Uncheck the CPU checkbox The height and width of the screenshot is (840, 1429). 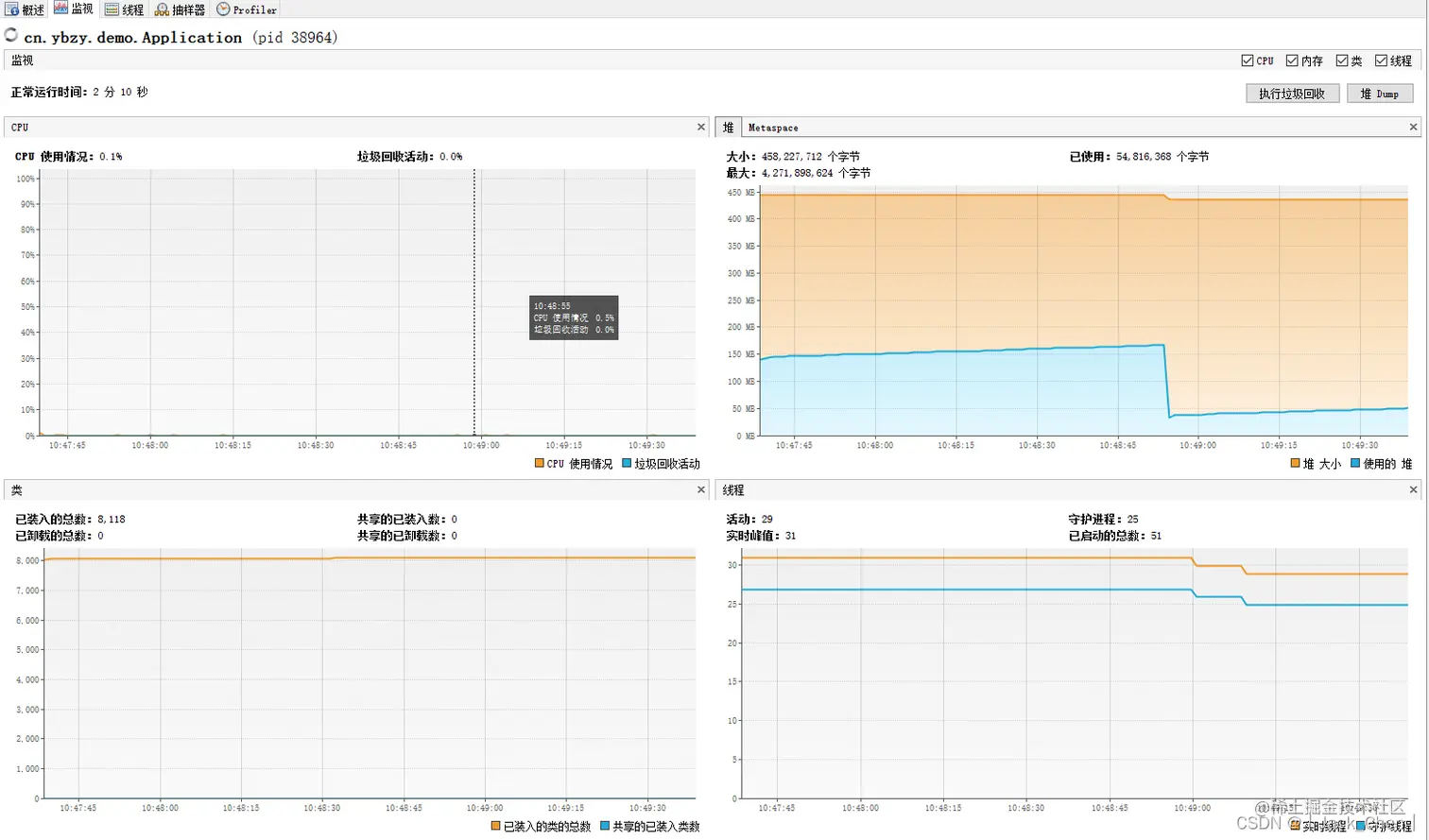(x=1248, y=60)
